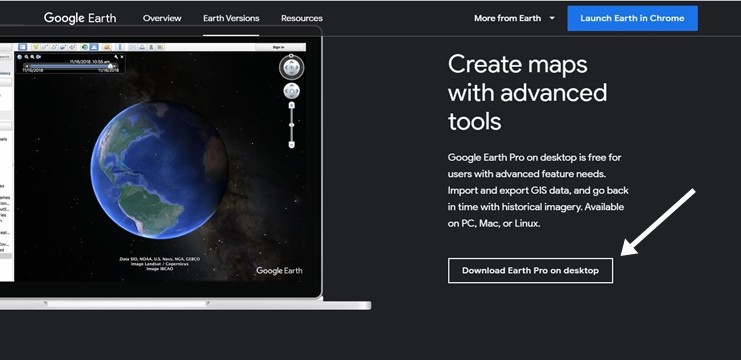Step time slider back with left arrow
This screenshot has height=360, width=741.
point(27,66)
